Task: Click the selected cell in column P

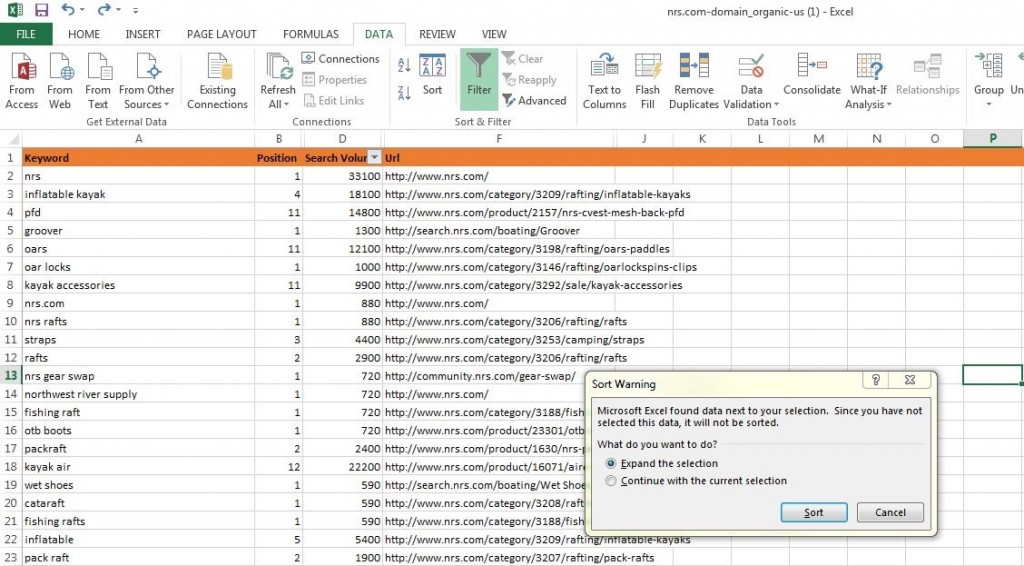Action: click(992, 375)
